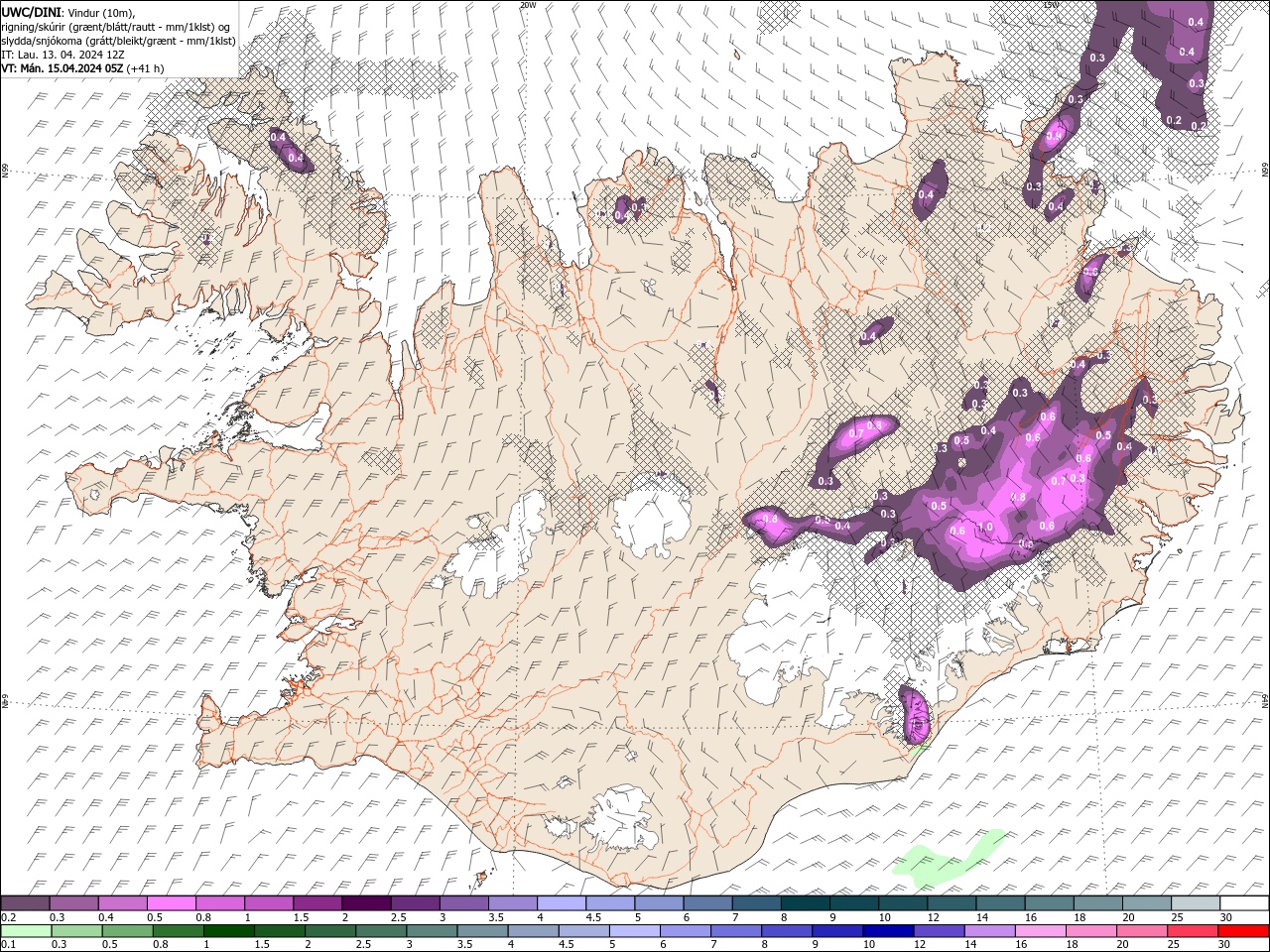Click the dark purple 0.2 swatch in snow legend
1270x952 pixels.
(x=25, y=903)
